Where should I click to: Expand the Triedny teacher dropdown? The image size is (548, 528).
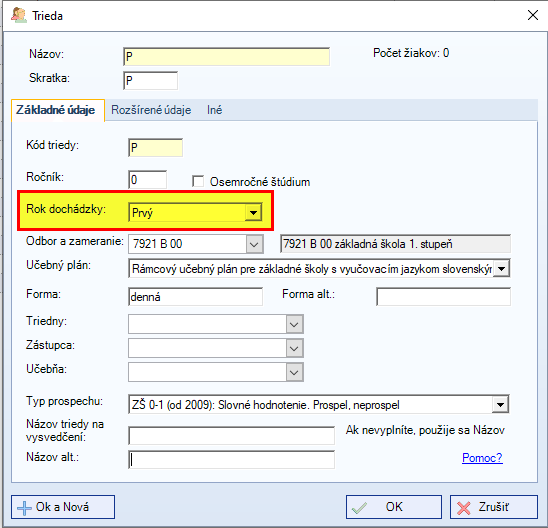click(294, 324)
